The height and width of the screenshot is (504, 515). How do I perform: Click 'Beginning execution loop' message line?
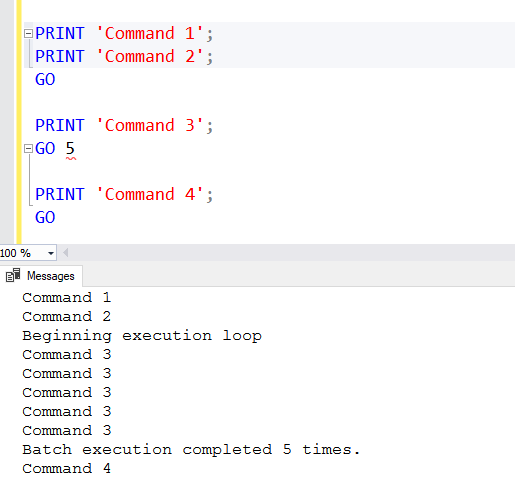142,336
